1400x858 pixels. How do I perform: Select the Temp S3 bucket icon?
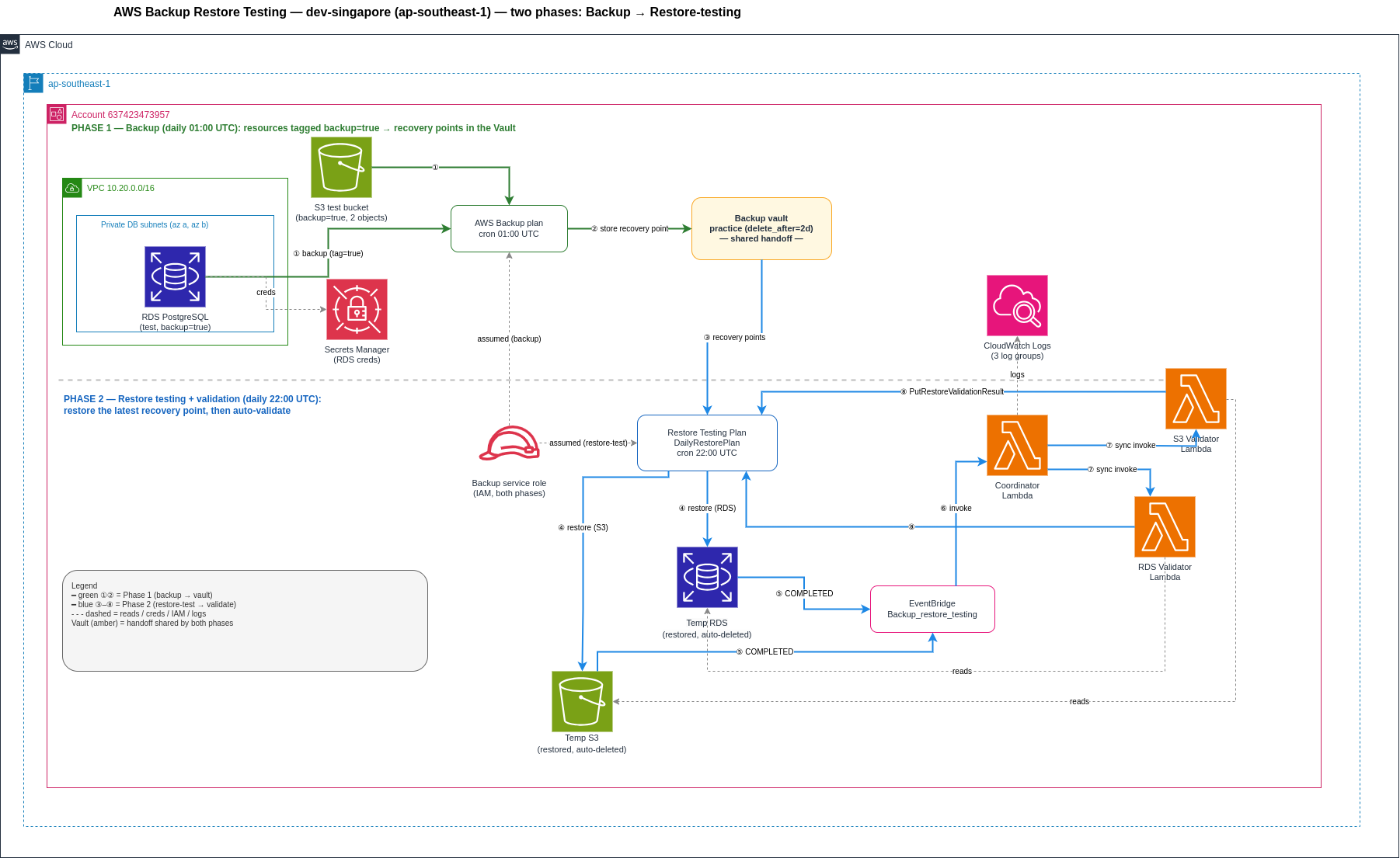(x=582, y=701)
